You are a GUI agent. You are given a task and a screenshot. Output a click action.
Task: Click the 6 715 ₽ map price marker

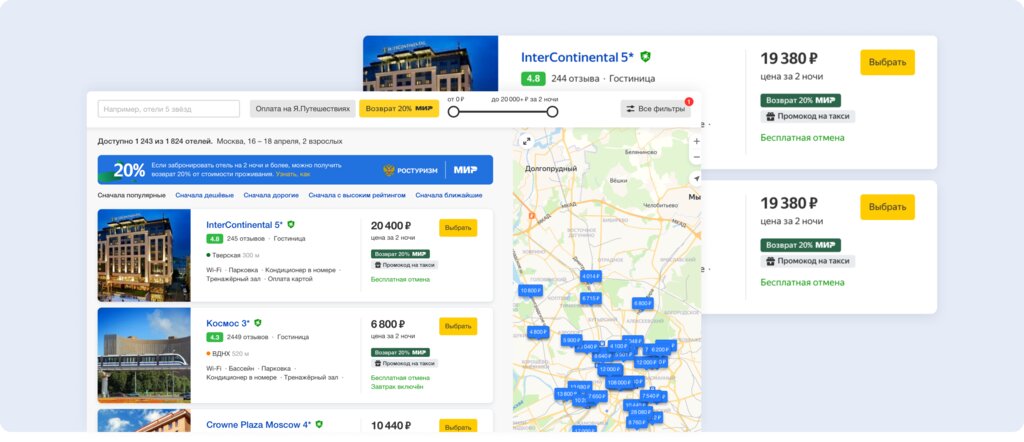[x=590, y=298]
